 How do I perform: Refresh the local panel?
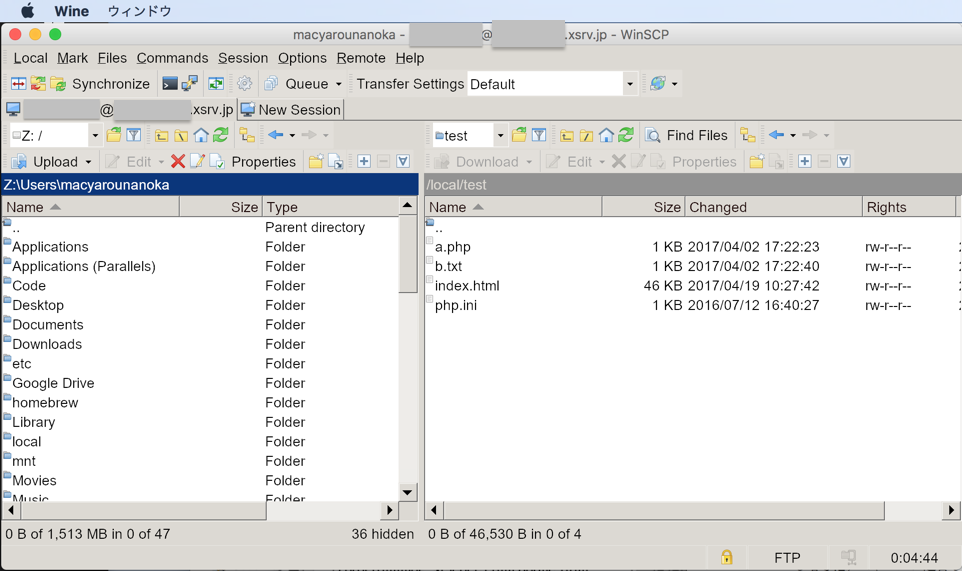tap(221, 135)
